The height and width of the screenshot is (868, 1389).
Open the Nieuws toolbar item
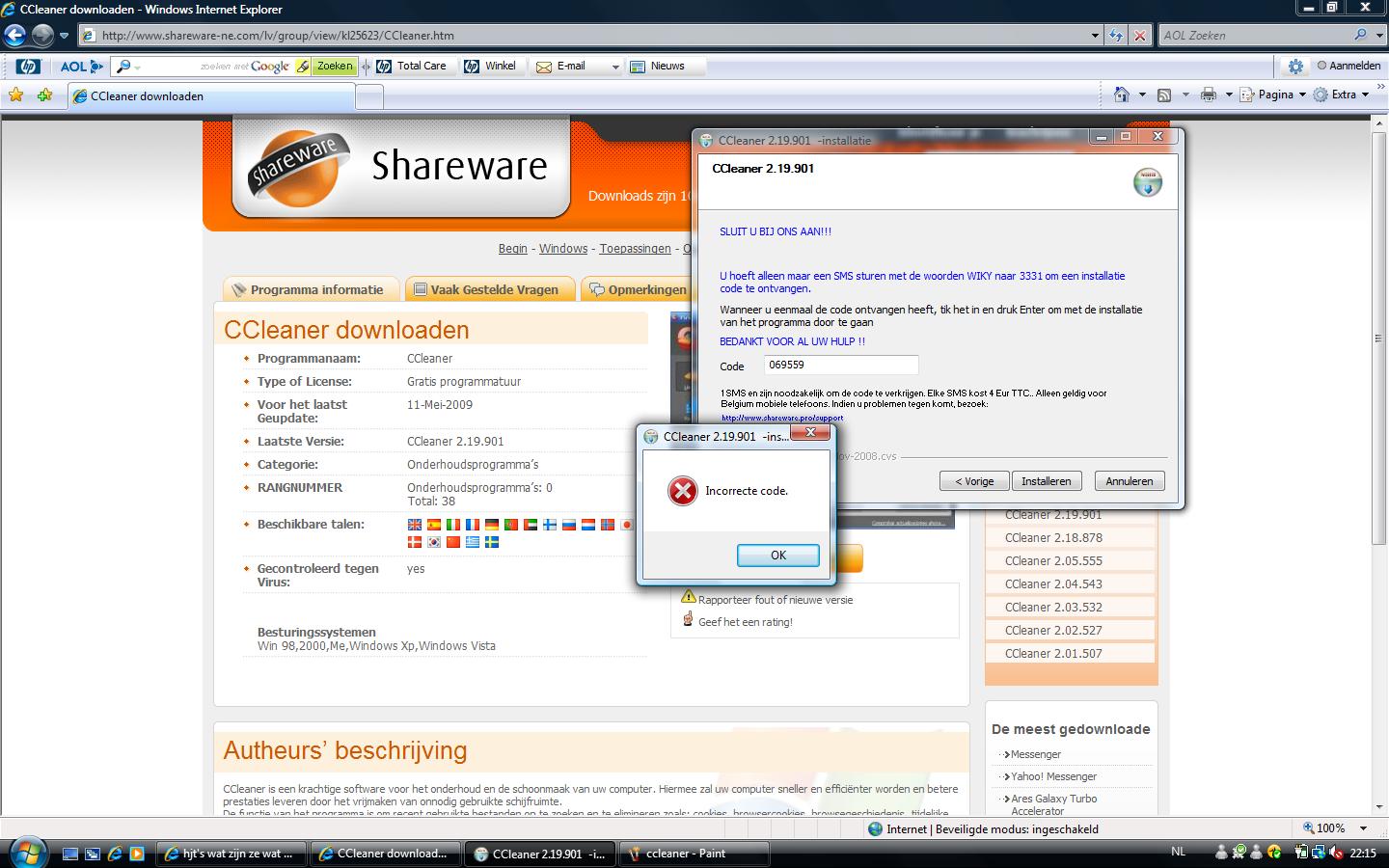(657, 67)
